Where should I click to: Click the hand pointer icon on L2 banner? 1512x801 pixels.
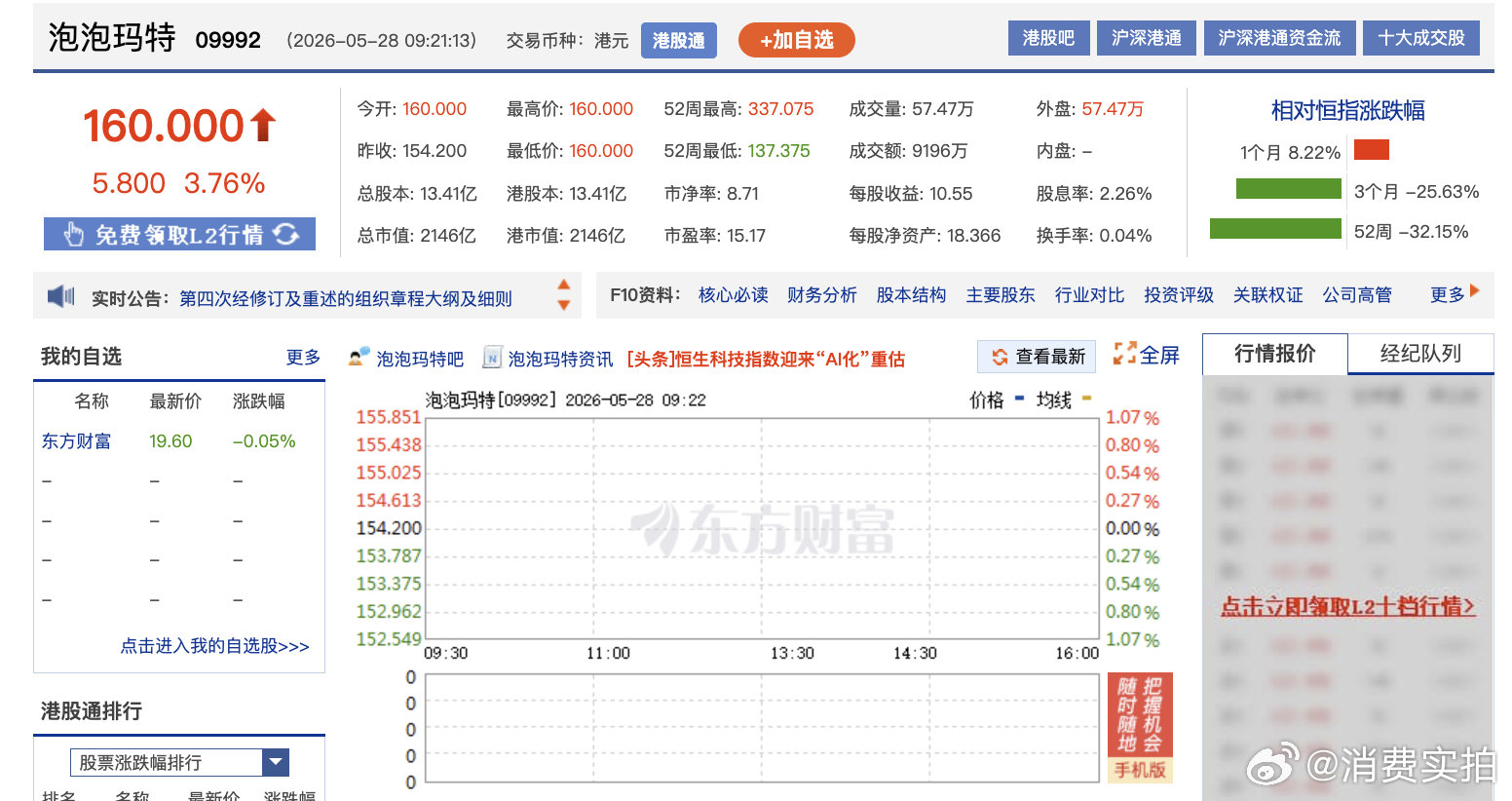(x=73, y=234)
